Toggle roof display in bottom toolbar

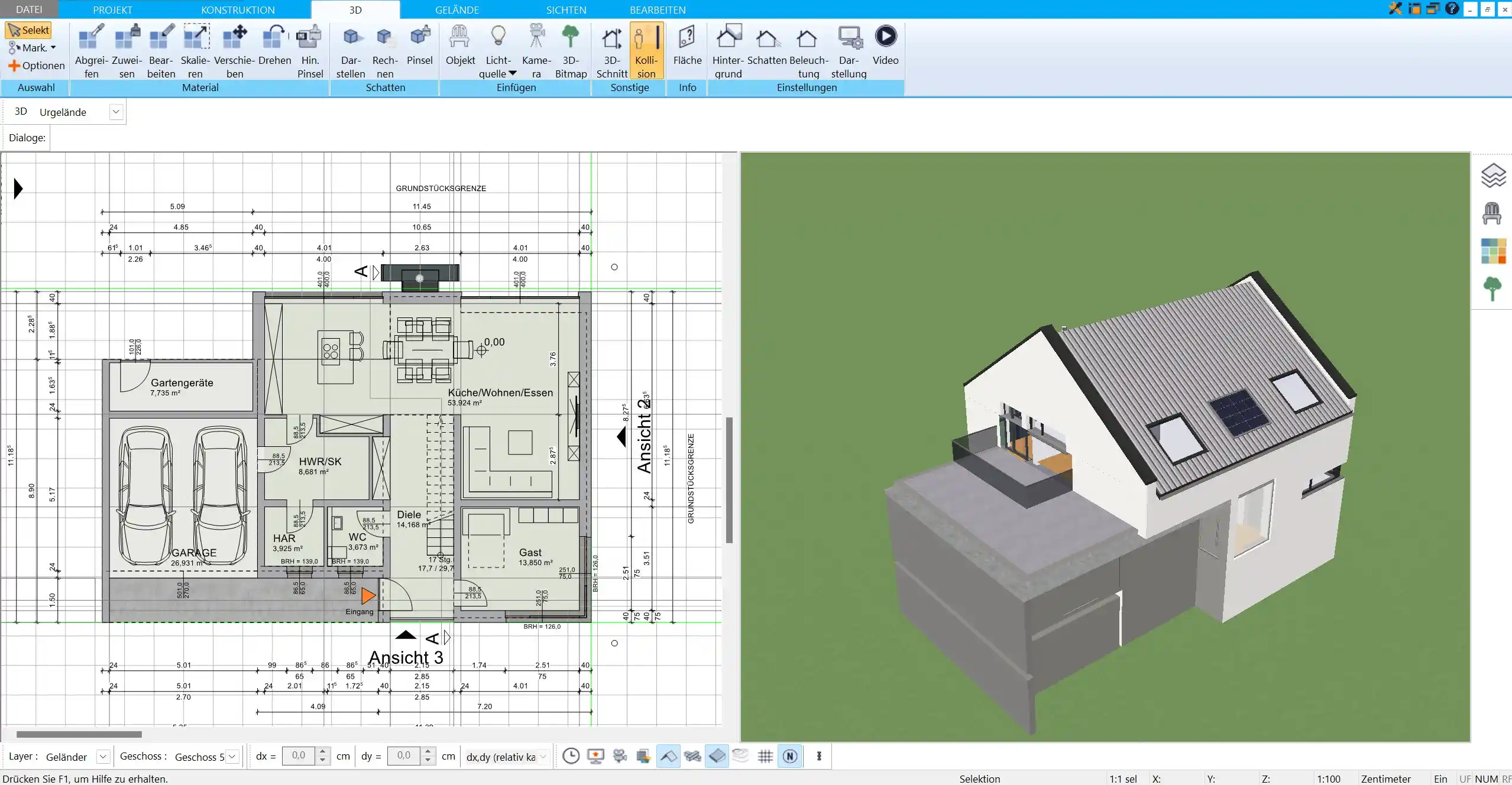(x=668, y=756)
